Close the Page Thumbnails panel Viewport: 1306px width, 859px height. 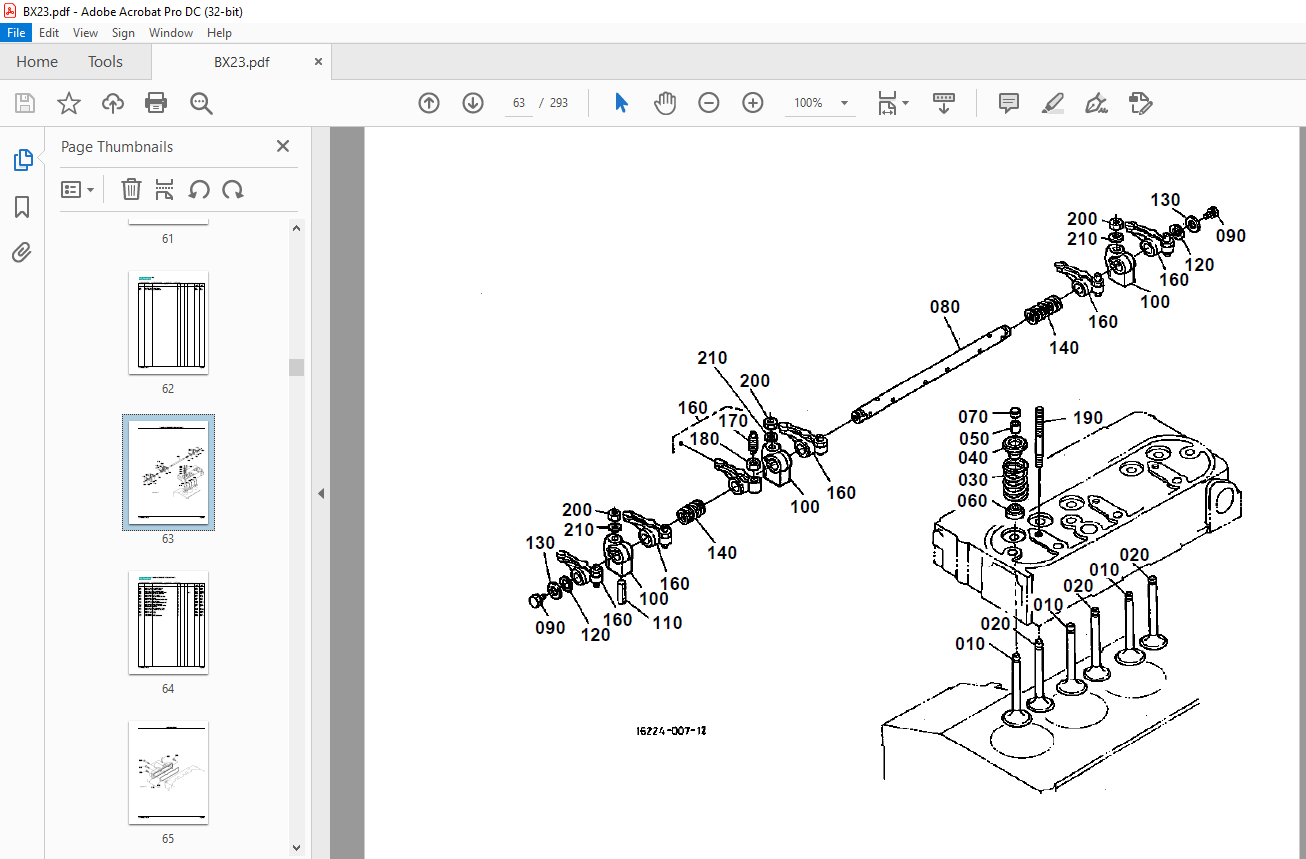tap(283, 146)
